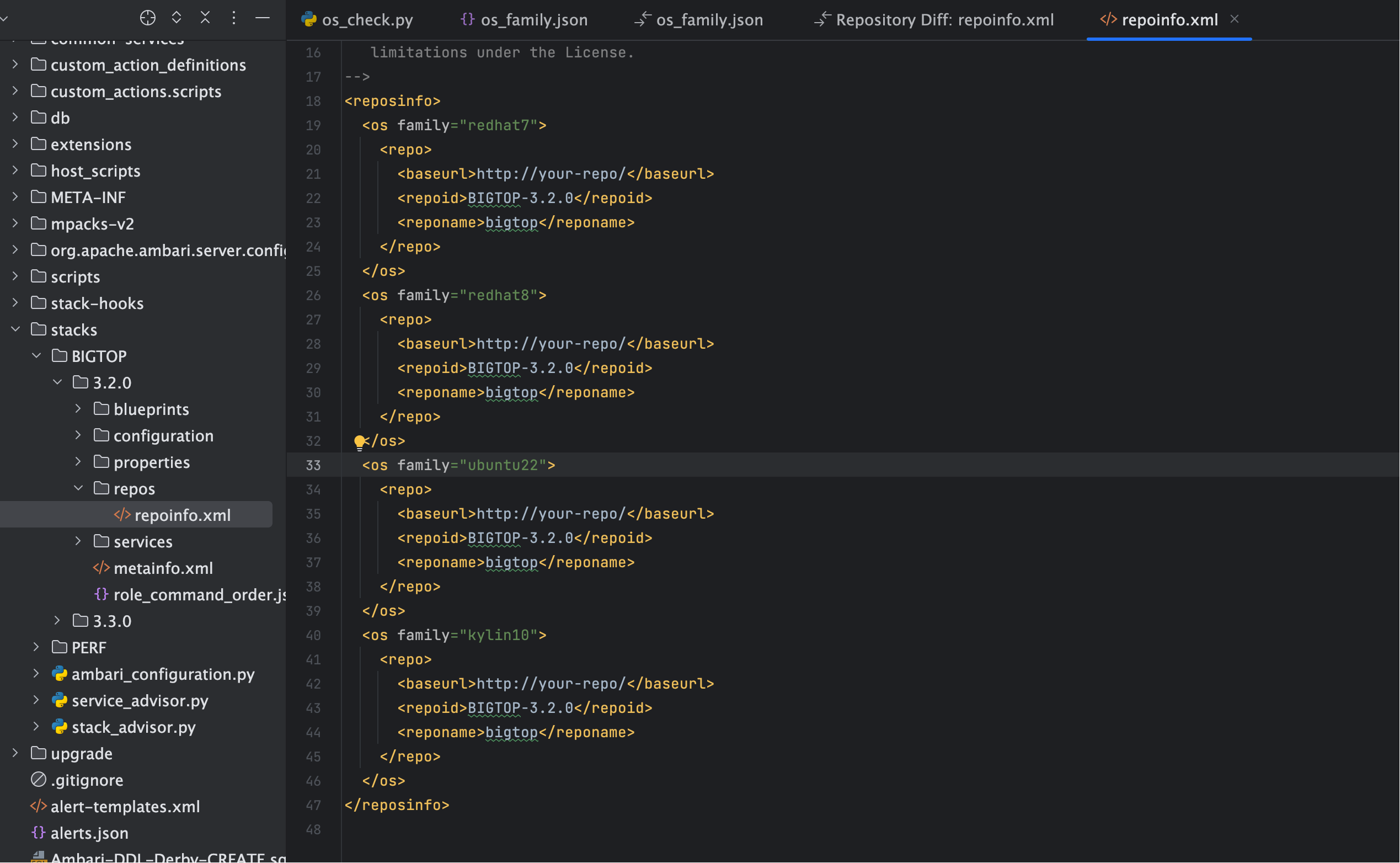The image size is (1400, 863).
Task: Expand the blueprints folder
Action: point(78,409)
